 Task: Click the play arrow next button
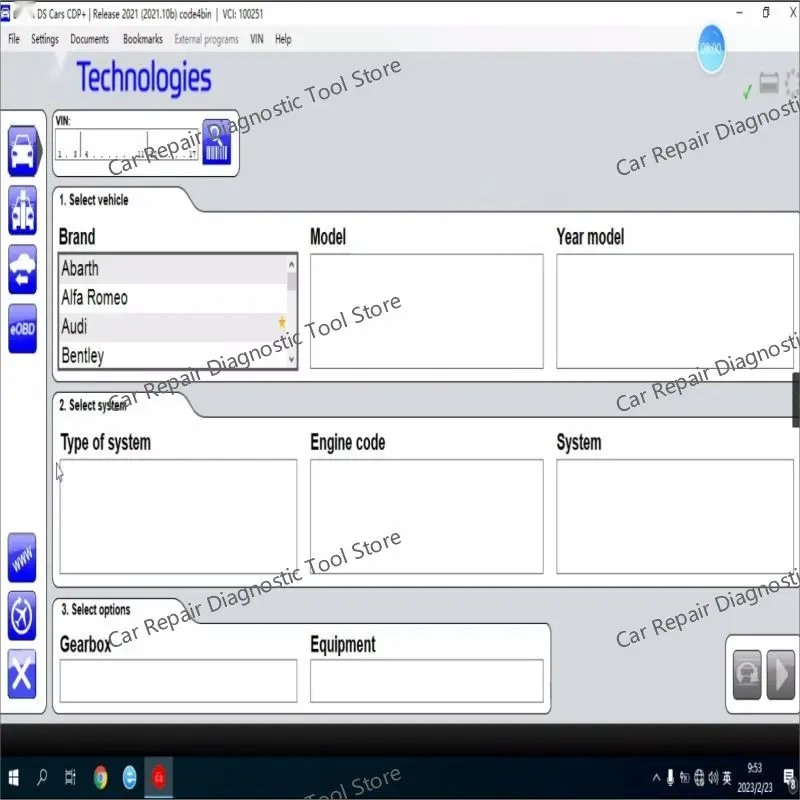781,675
